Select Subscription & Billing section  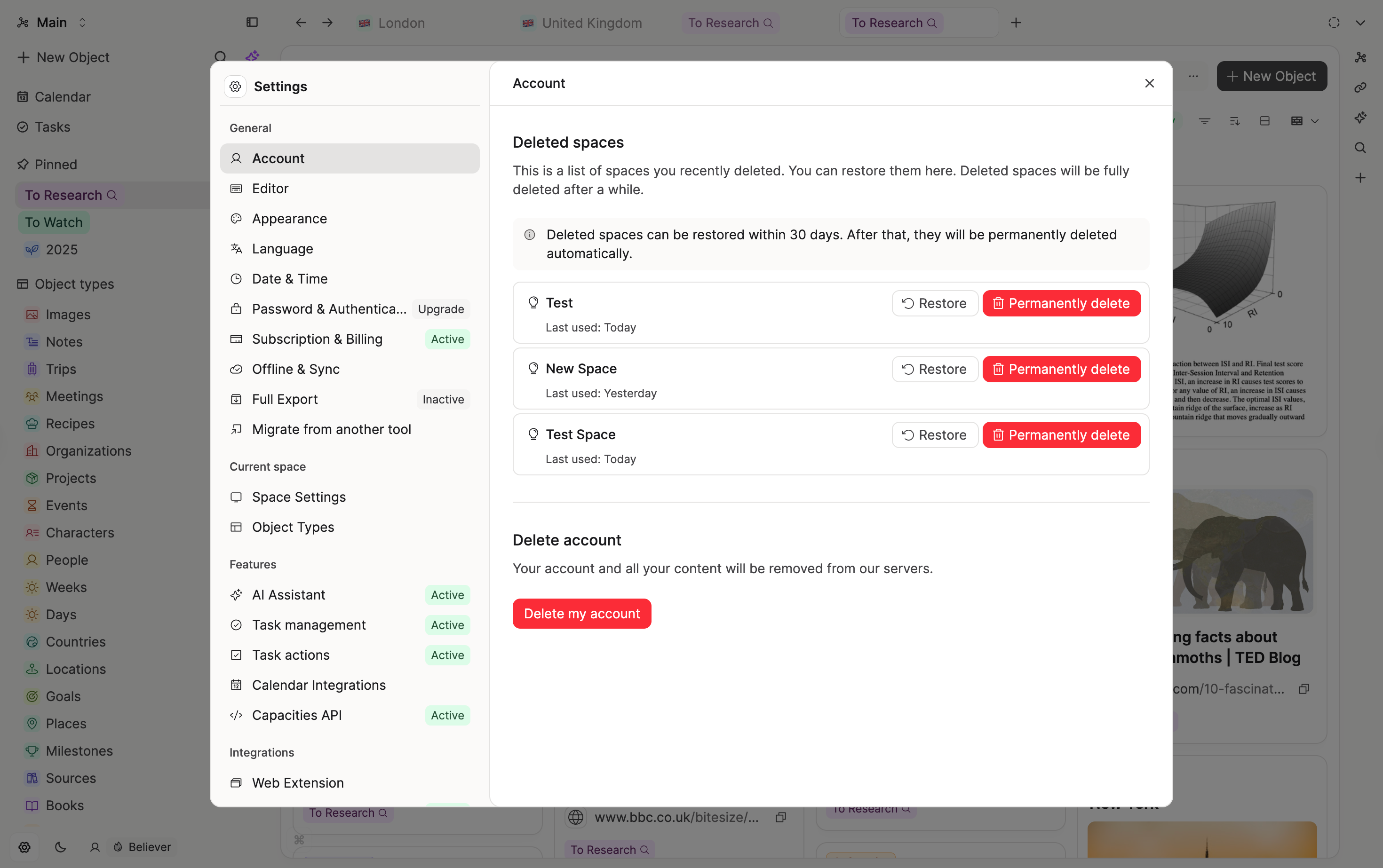[317, 339]
